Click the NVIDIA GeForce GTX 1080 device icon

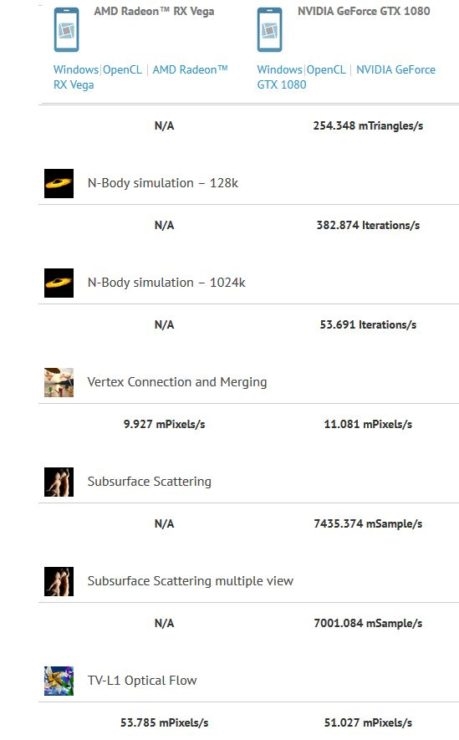pyautogui.click(x=270, y=30)
